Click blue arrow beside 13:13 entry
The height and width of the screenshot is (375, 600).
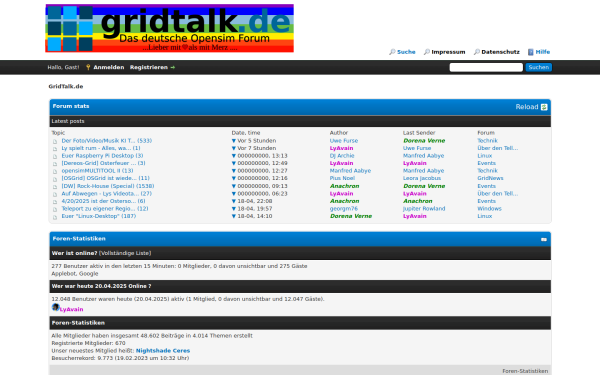click(x=234, y=156)
